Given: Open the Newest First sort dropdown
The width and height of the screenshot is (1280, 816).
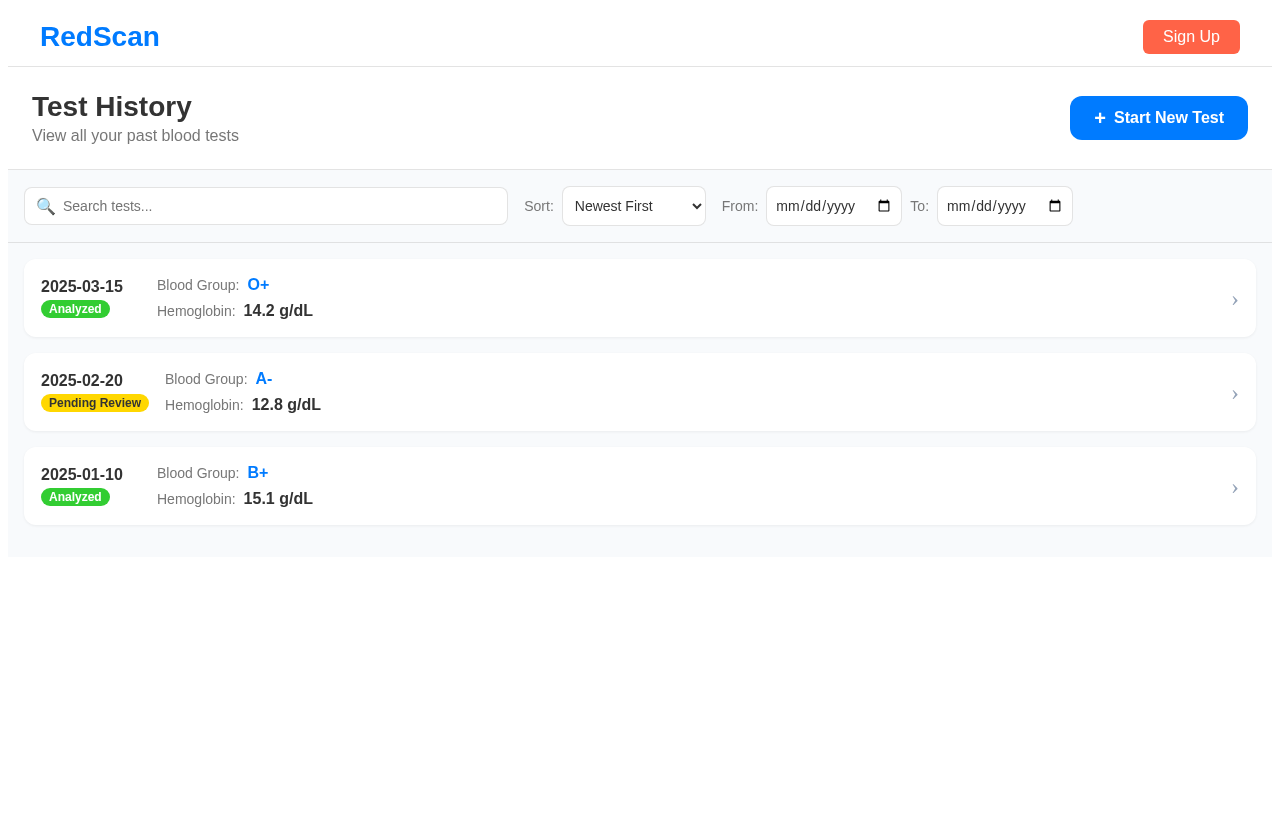Looking at the screenshot, I should 634,206.
